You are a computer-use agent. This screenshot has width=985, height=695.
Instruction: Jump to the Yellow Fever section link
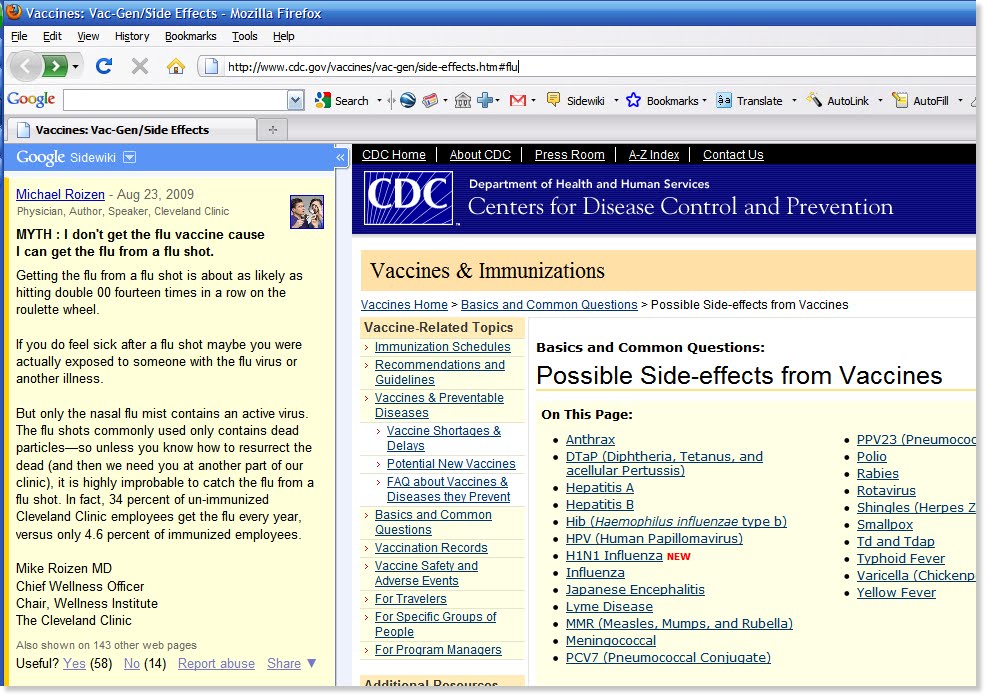click(x=896, y=592)
